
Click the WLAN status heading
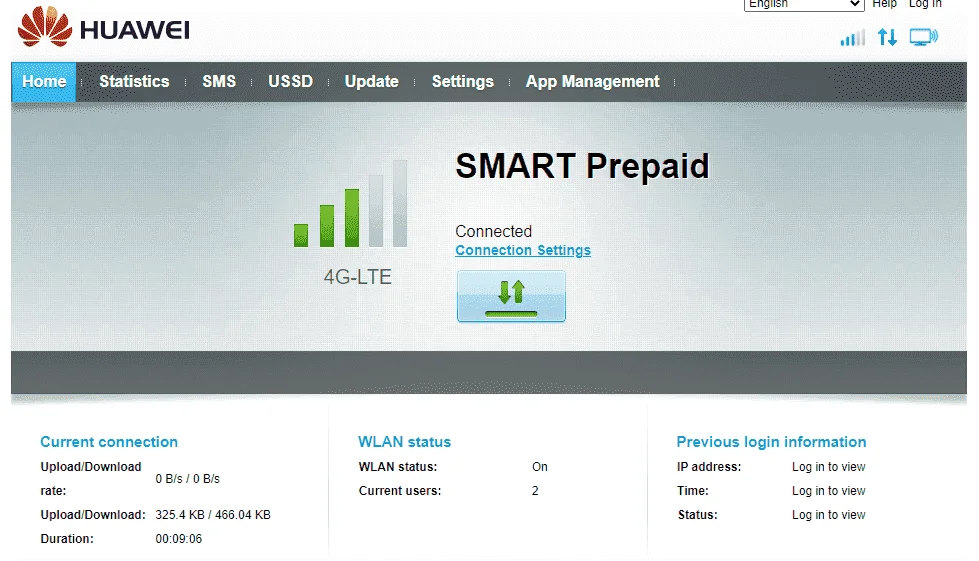coord(405,442)
